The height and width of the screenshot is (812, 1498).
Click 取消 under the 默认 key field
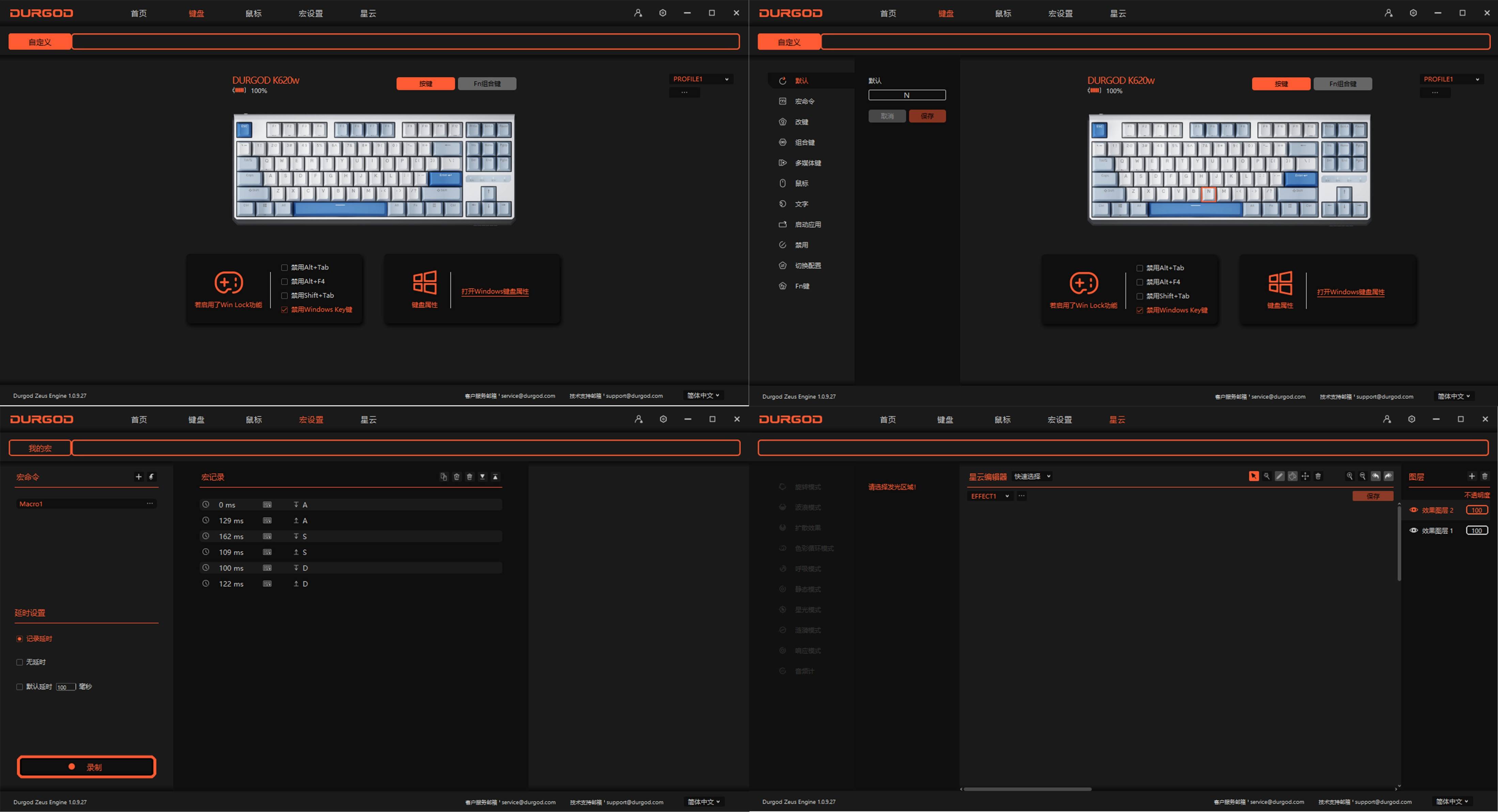[x=887, y=116]
